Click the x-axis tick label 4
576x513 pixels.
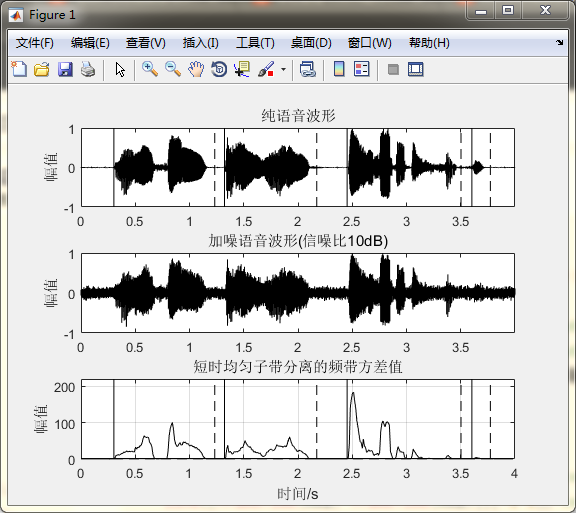pyautogui.click(x=514, y=474)
